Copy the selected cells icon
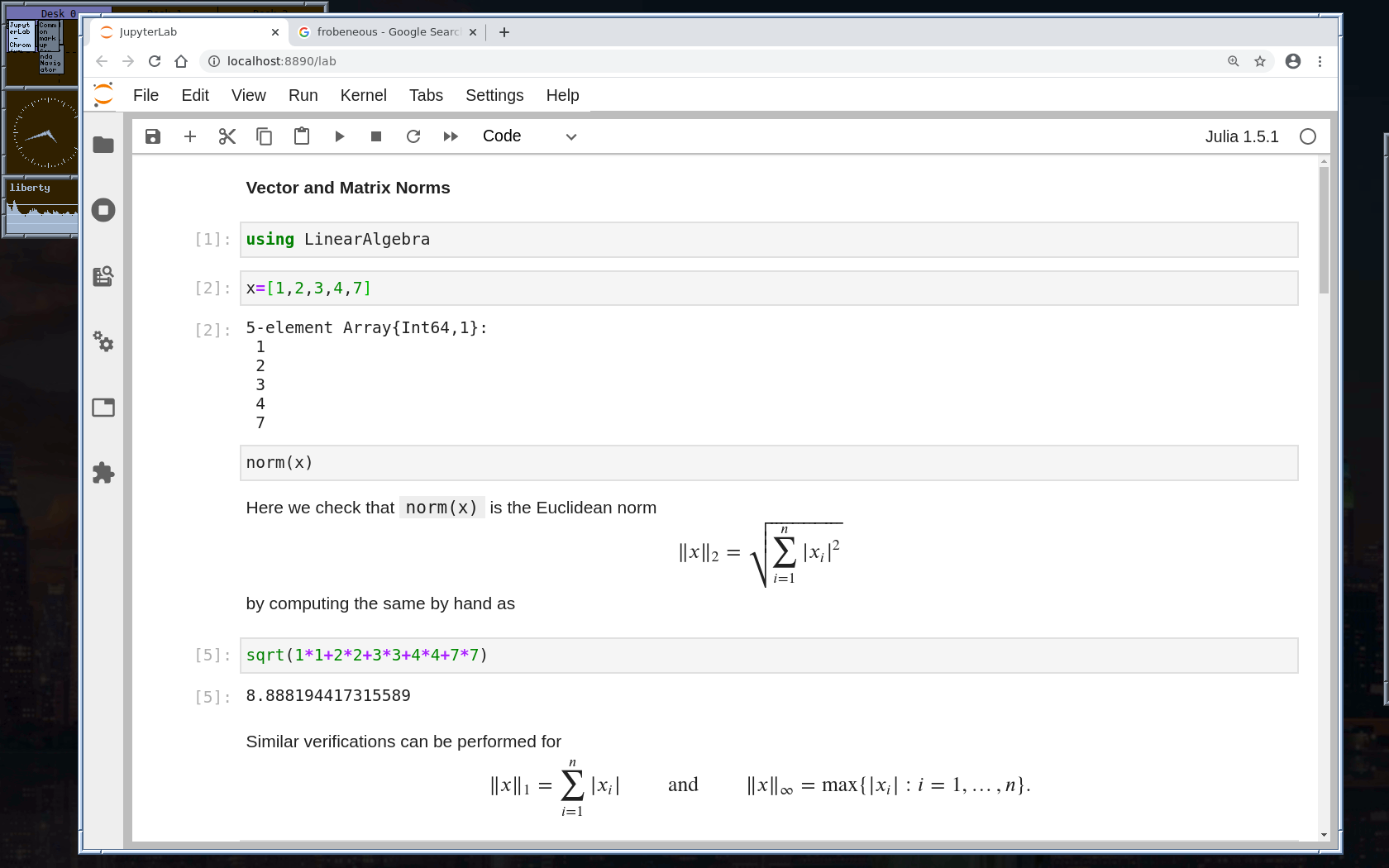Viewport: 1389px width, 868px height. 265,136
